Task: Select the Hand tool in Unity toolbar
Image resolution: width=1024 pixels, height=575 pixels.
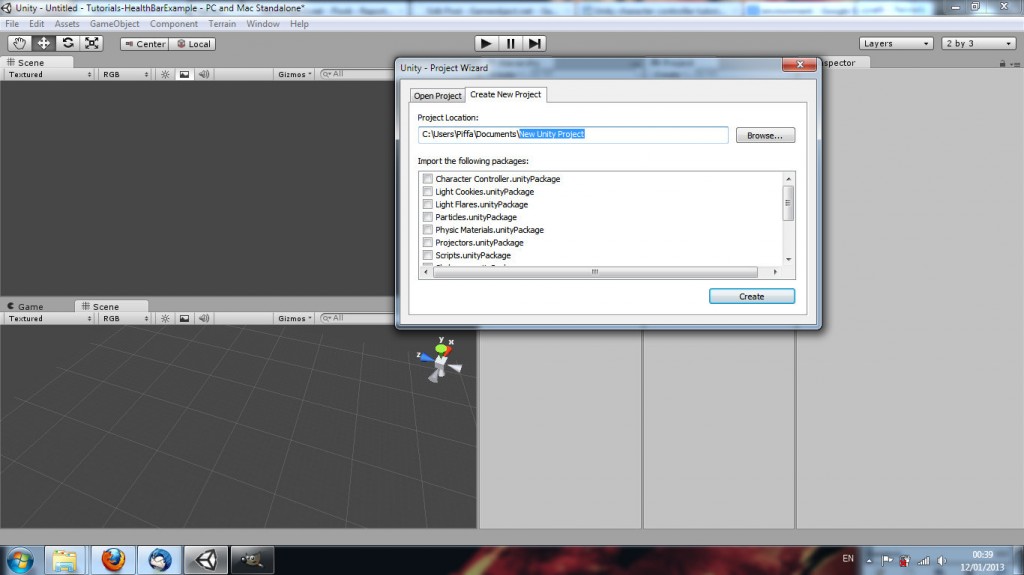Action: (x=20, y=43)
